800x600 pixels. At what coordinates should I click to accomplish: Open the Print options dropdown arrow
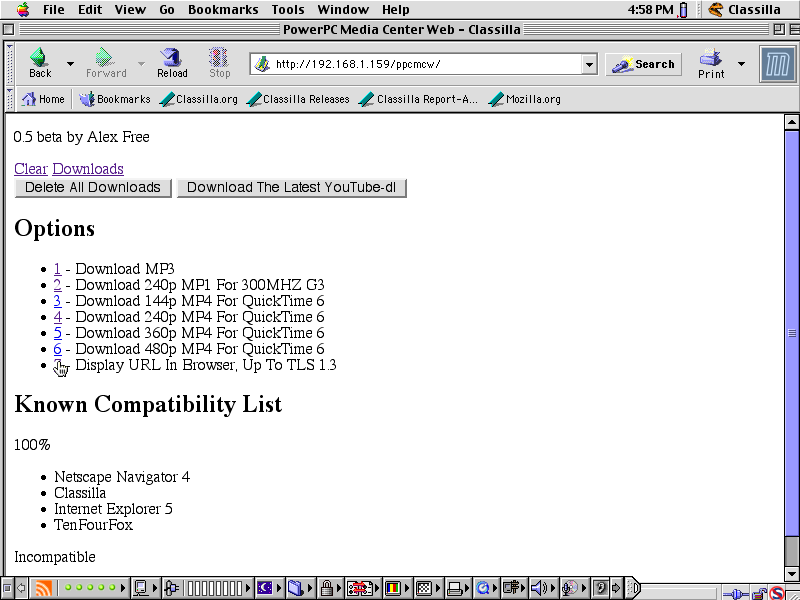(x=741, y=64)
